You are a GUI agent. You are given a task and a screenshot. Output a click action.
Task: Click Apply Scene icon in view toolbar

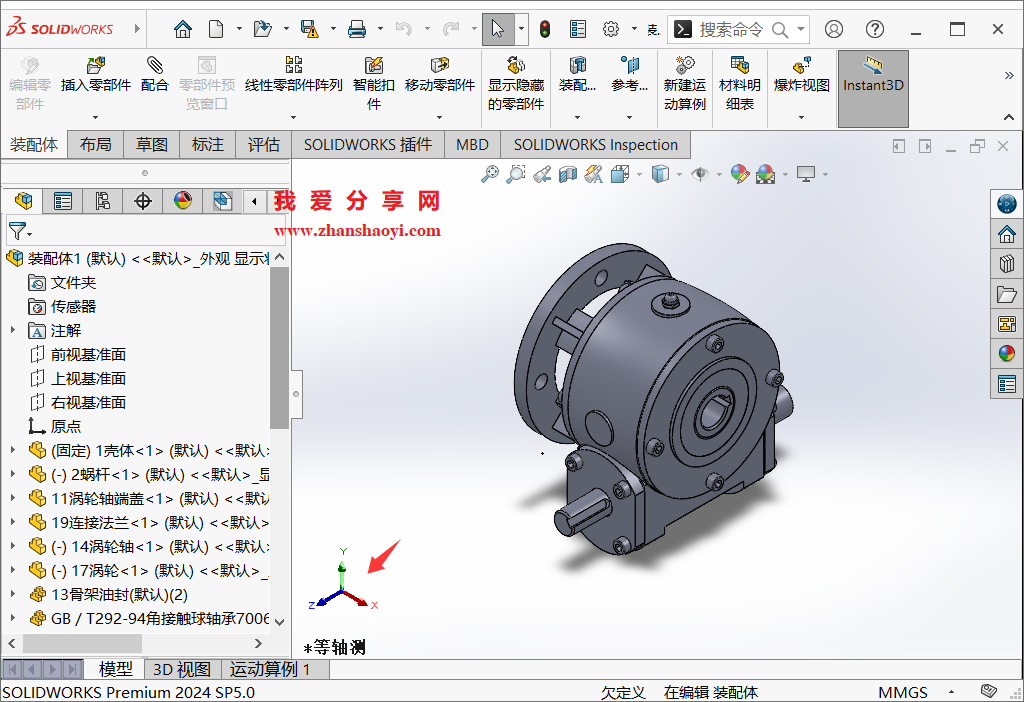765,174
